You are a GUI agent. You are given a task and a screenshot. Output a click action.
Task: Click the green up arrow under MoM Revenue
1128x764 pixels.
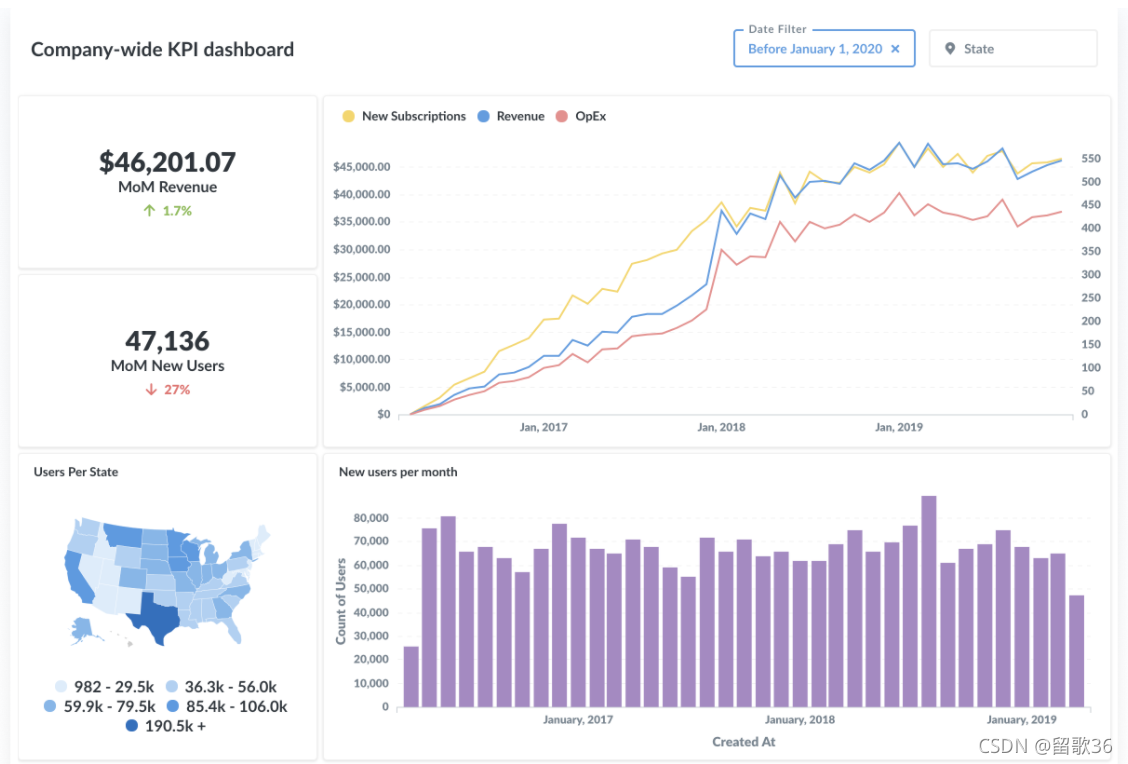149,211
